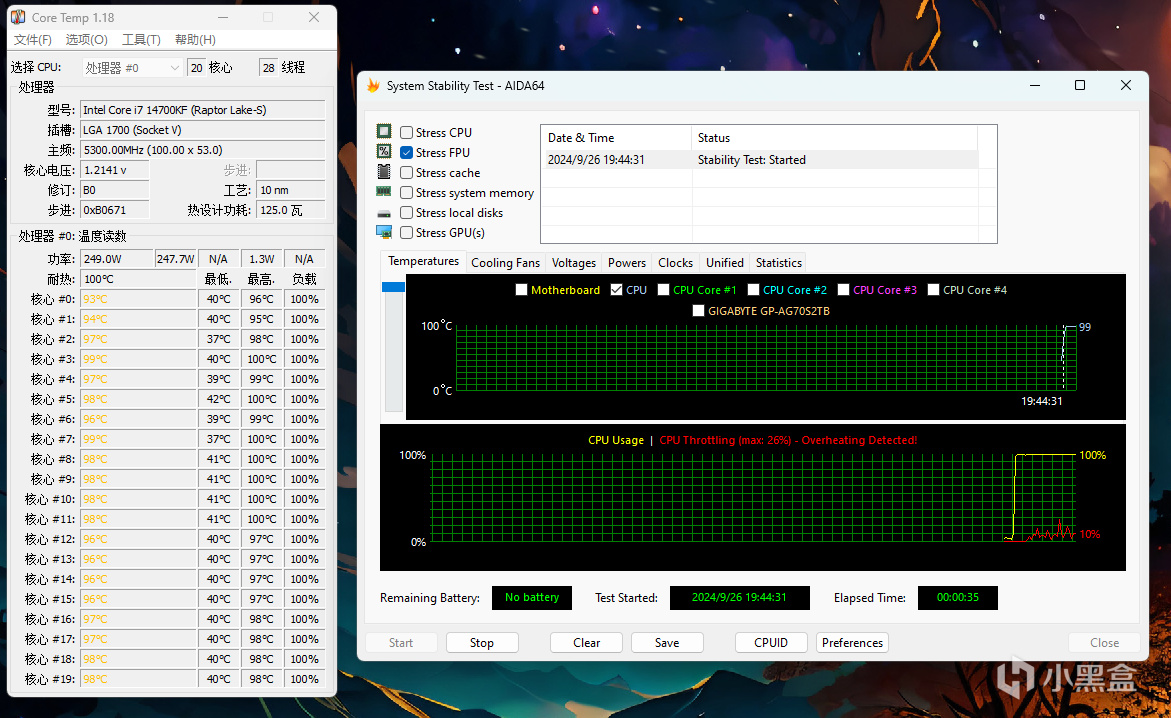Screen dimensions: 1171x718
Task: Toggle the GIGABYTE GP-AG70S2TB graph checkbox
Action: 698,311
